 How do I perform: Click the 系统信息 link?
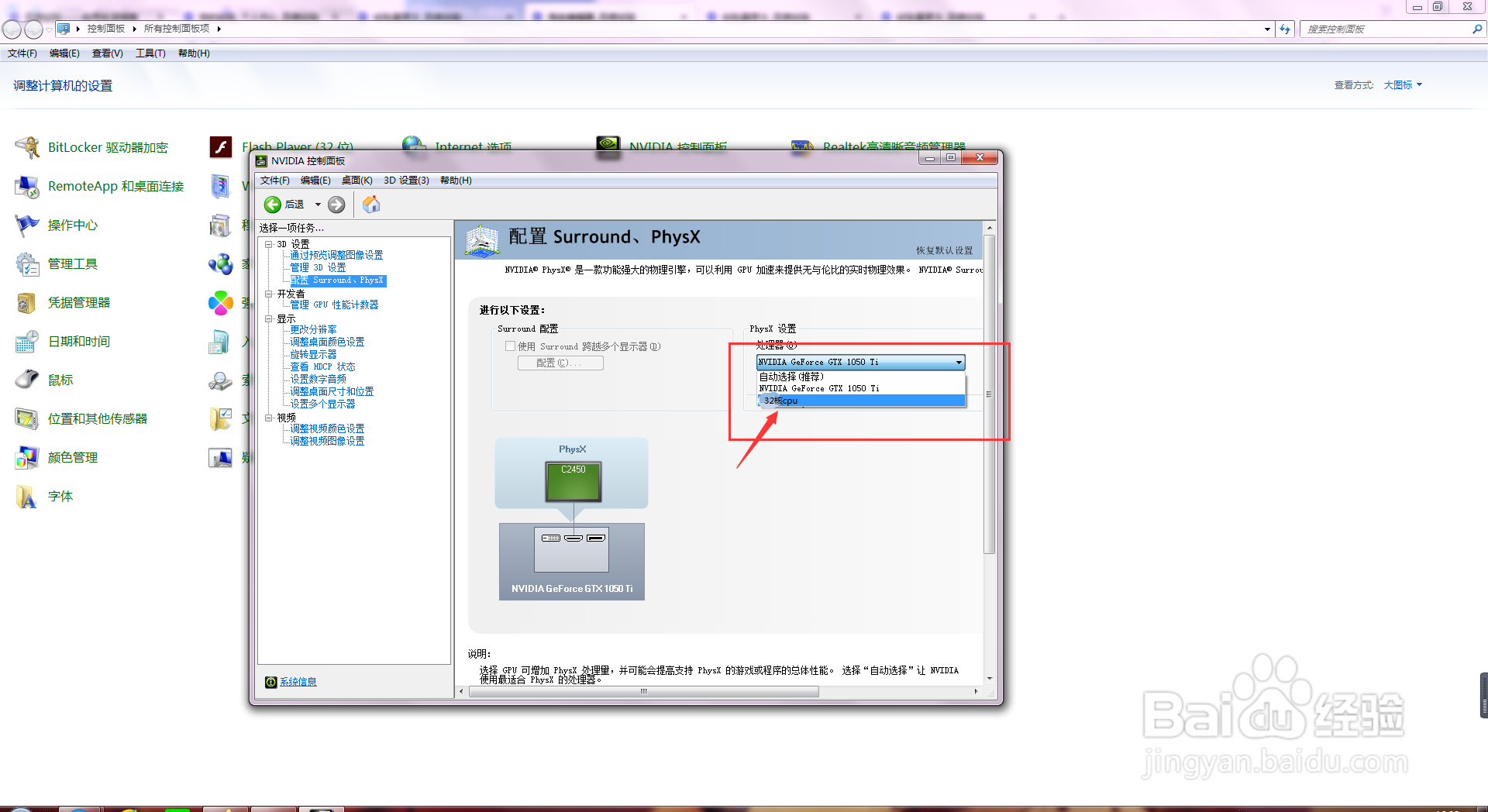pyautogui.click(x=298, y=682)
